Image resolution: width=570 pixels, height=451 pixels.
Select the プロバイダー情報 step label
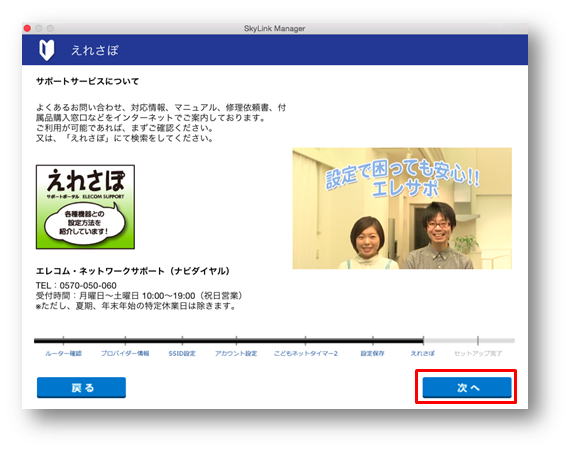point(125,353)
